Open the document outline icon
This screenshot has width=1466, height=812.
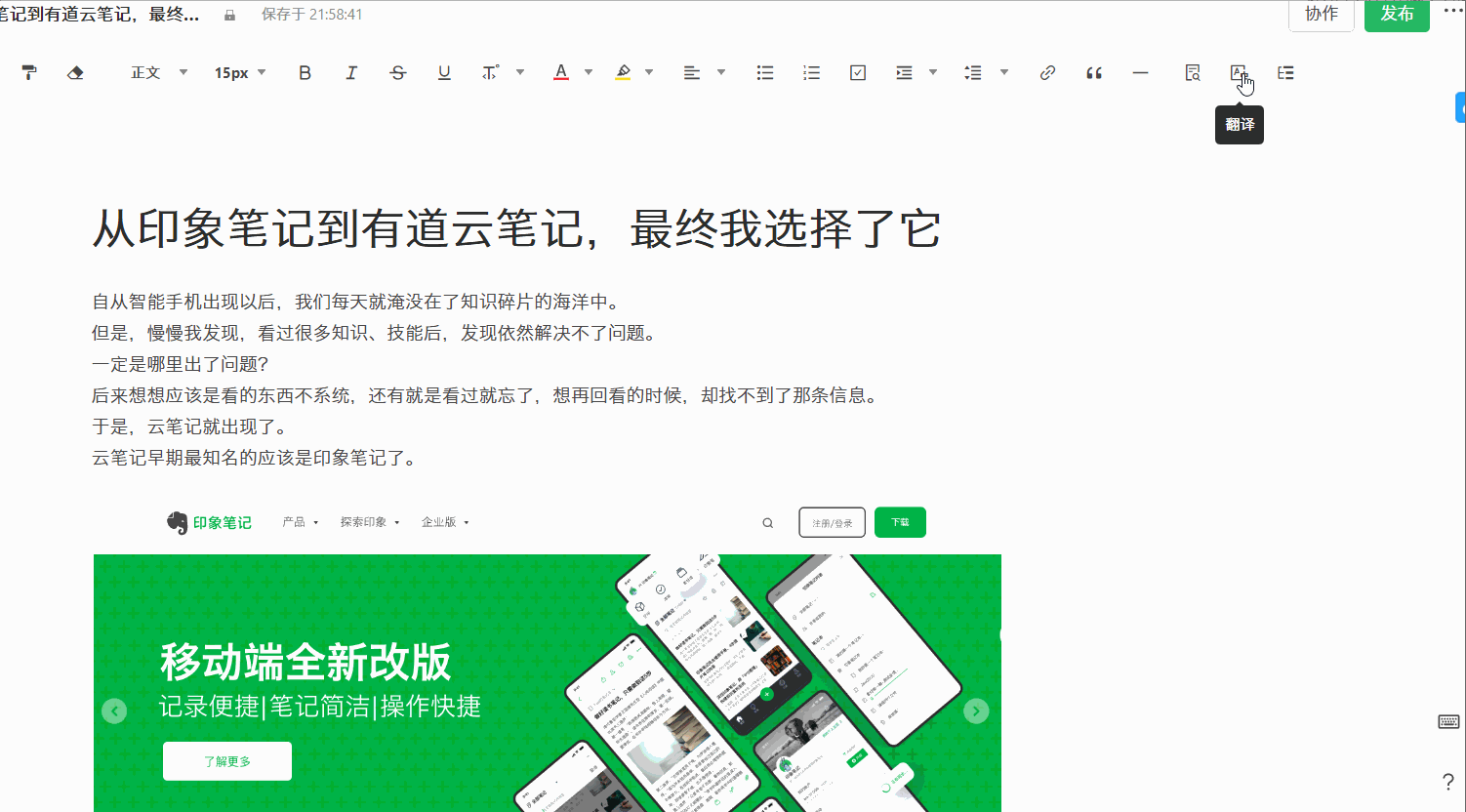pos(1285,72)
